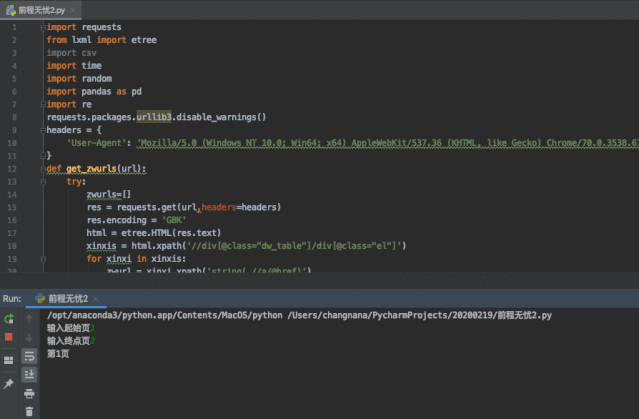This screenshot has height=419, width=639.
Task: Toggle scroll to end of console
Action: (x=29, y=374)
